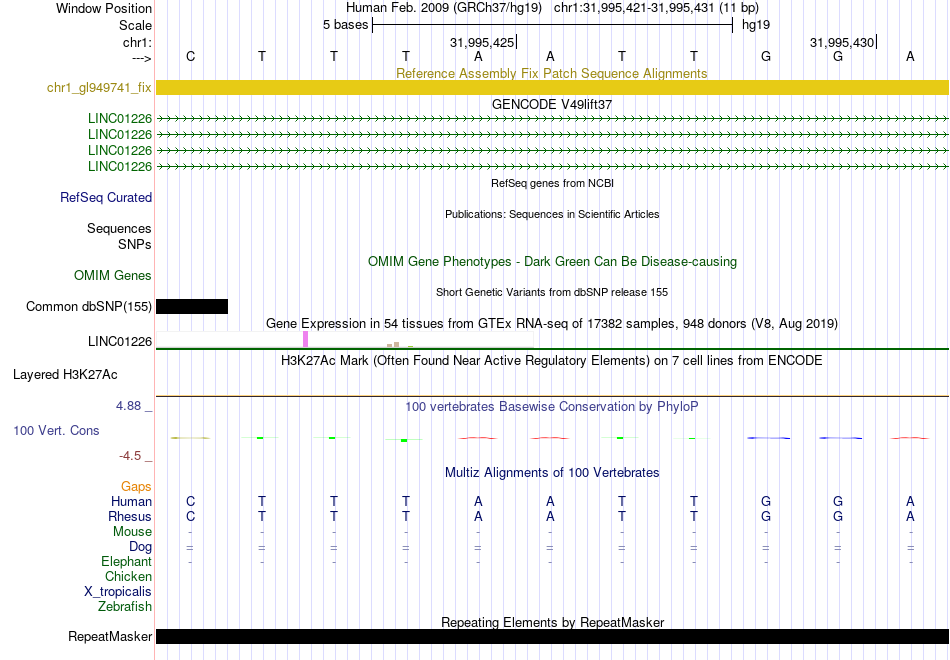Select the 4.88 PhyloP upper limit value
The width and height of the screenshot is (950, 660).
click(x=128, y=406)
